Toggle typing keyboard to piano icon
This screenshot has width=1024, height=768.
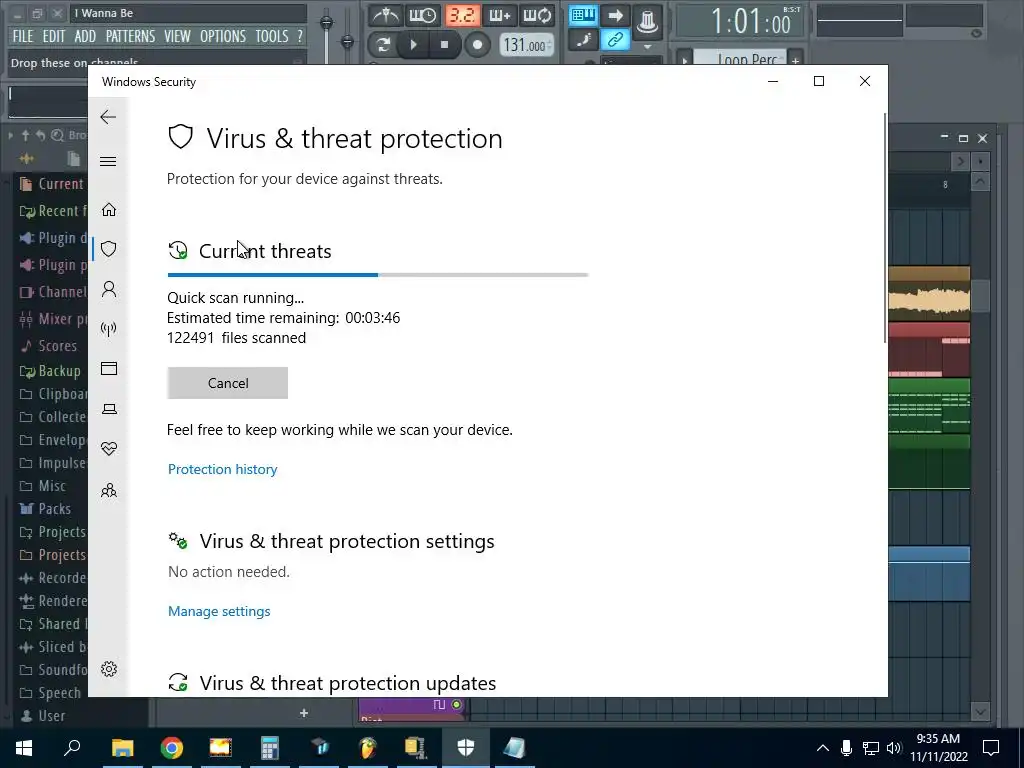pyautogui.click(x=583, y=15)
